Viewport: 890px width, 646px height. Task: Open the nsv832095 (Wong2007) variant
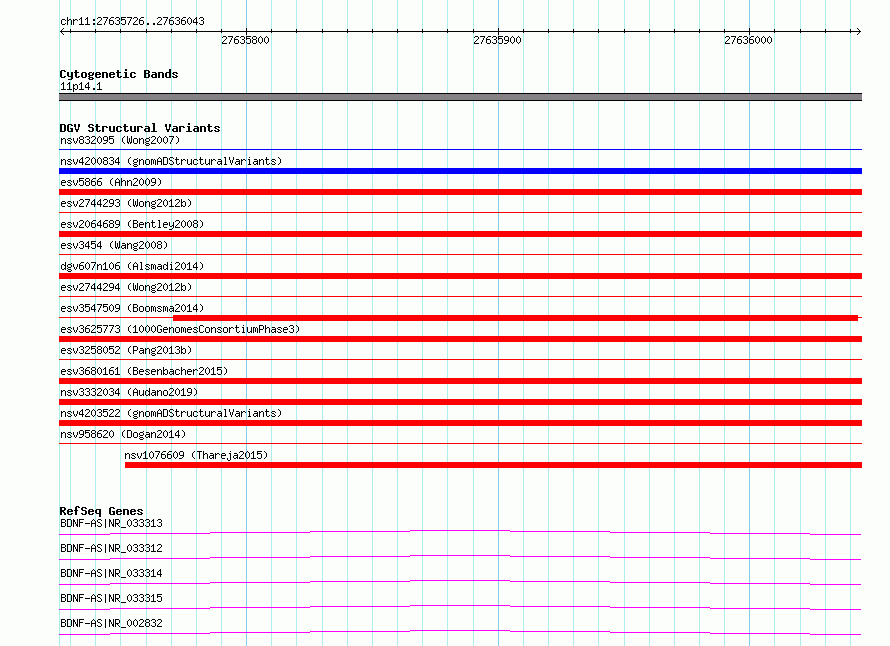[120, 140]
